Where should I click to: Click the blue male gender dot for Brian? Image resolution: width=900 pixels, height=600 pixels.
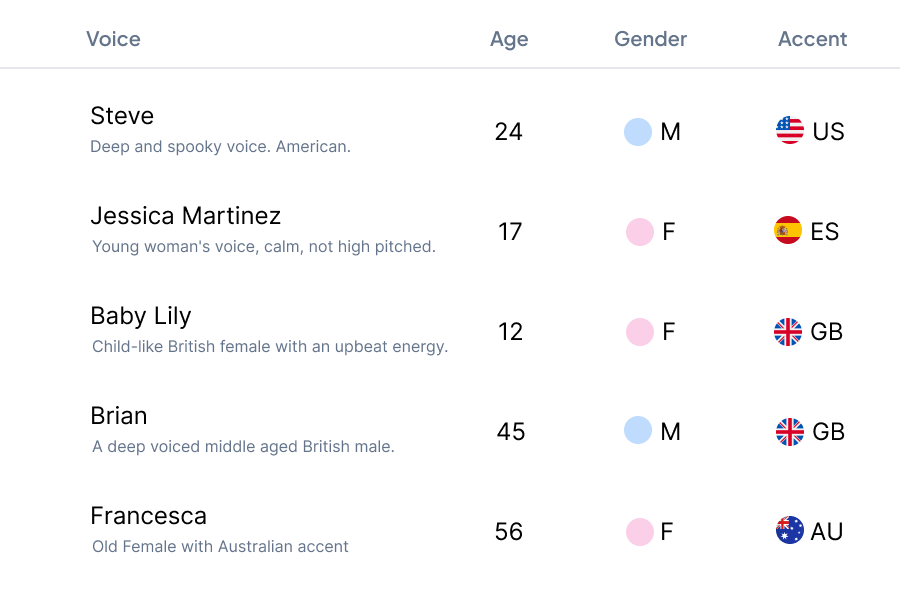tap(638, 431)
